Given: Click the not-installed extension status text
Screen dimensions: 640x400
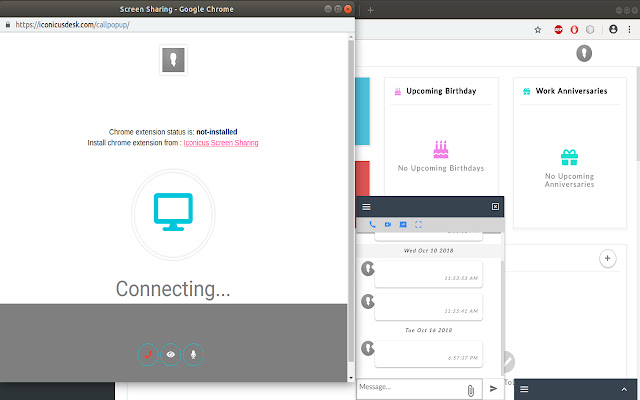Looking at the screenshot, I should pyautogui.click(x=217, y=132).
